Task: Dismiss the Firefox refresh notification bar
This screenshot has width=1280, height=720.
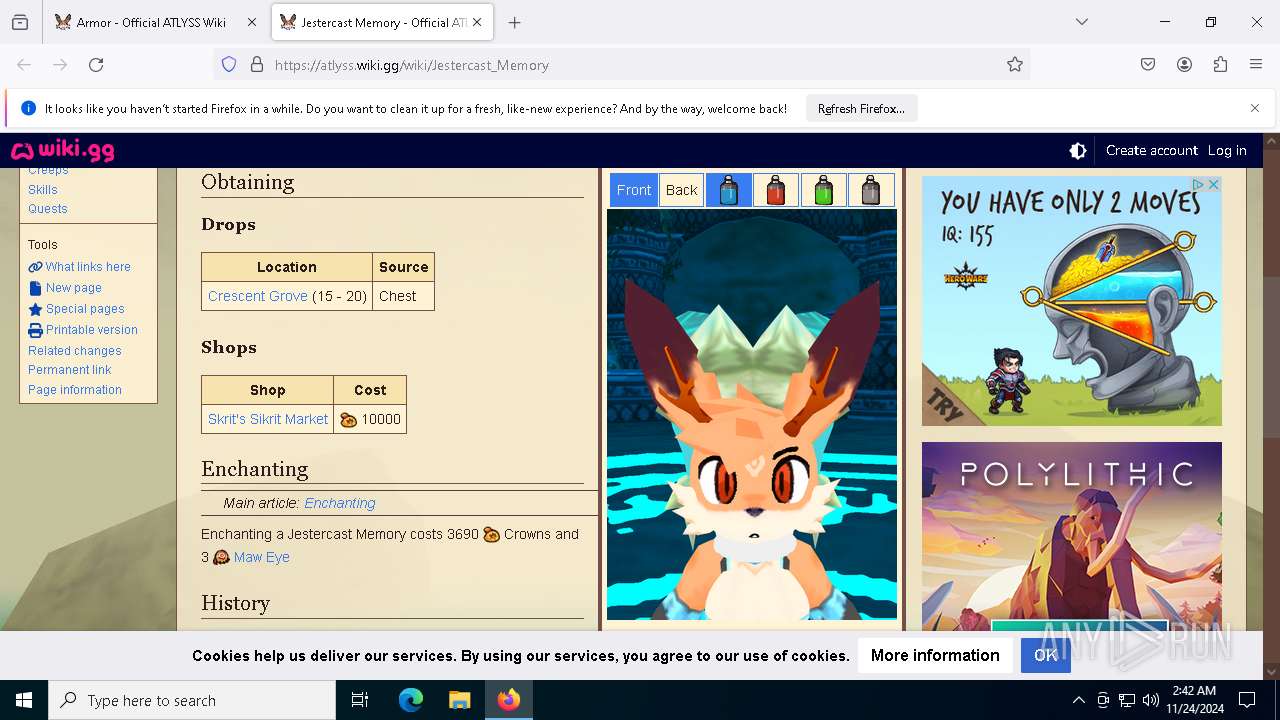Action: [x=1255, y=108]
